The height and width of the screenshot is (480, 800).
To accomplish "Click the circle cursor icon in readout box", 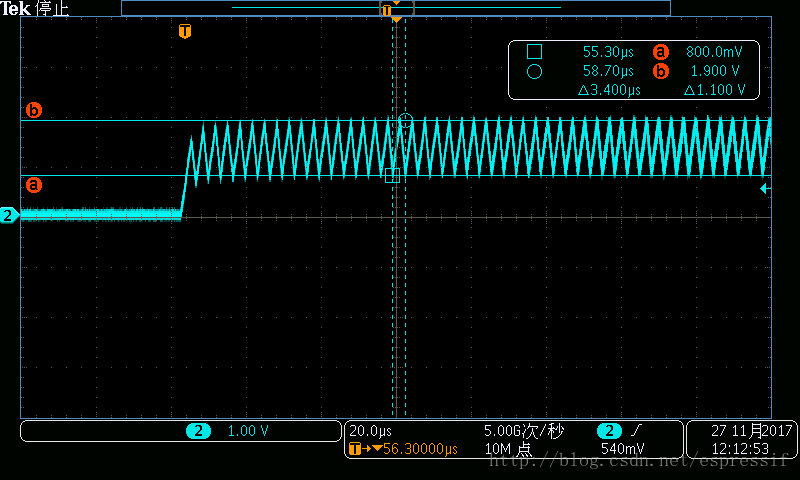I will click(534, 71).
